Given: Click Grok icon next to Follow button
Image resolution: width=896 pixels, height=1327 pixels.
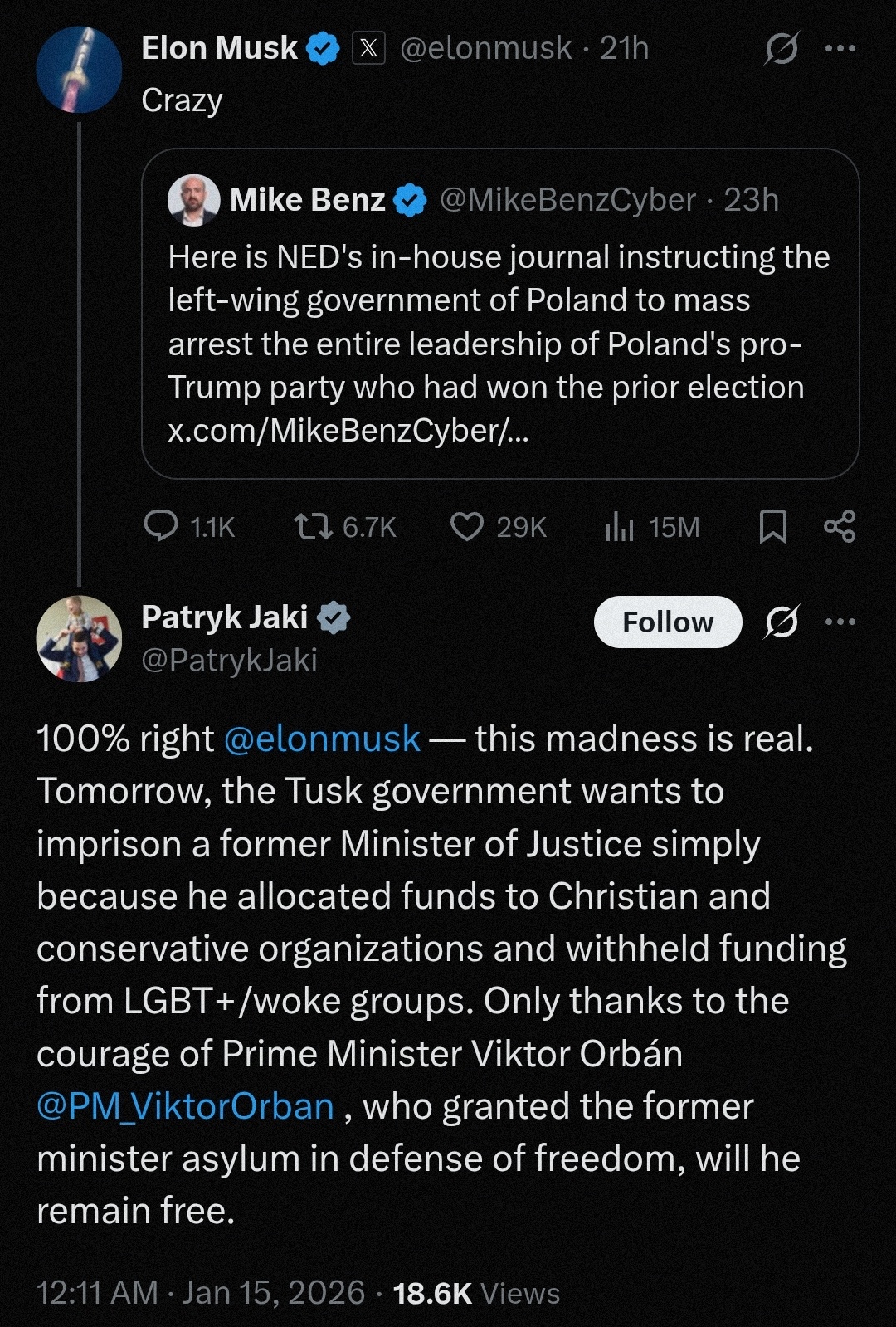Looking at the screenshot, I should coord(781,622).
